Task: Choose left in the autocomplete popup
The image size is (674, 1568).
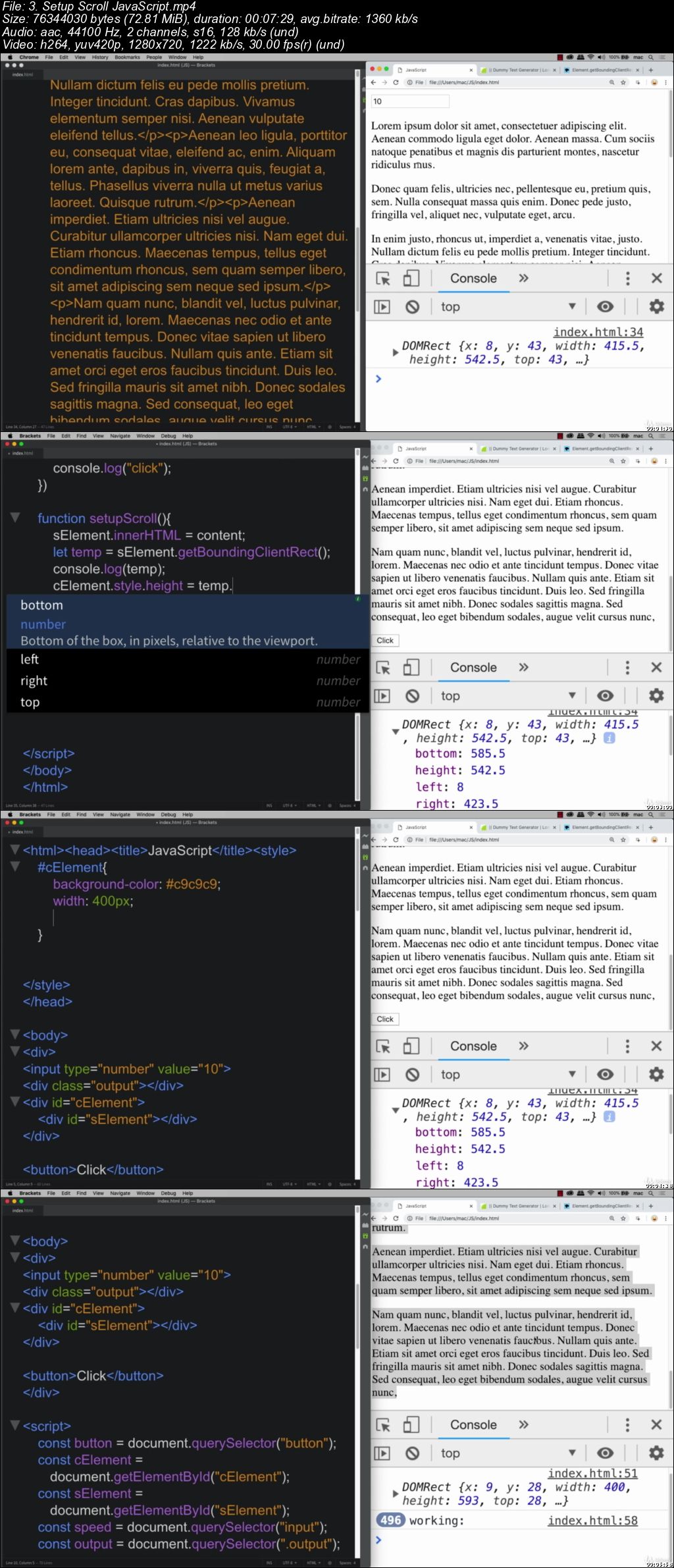Action: (x=187, y=659)
